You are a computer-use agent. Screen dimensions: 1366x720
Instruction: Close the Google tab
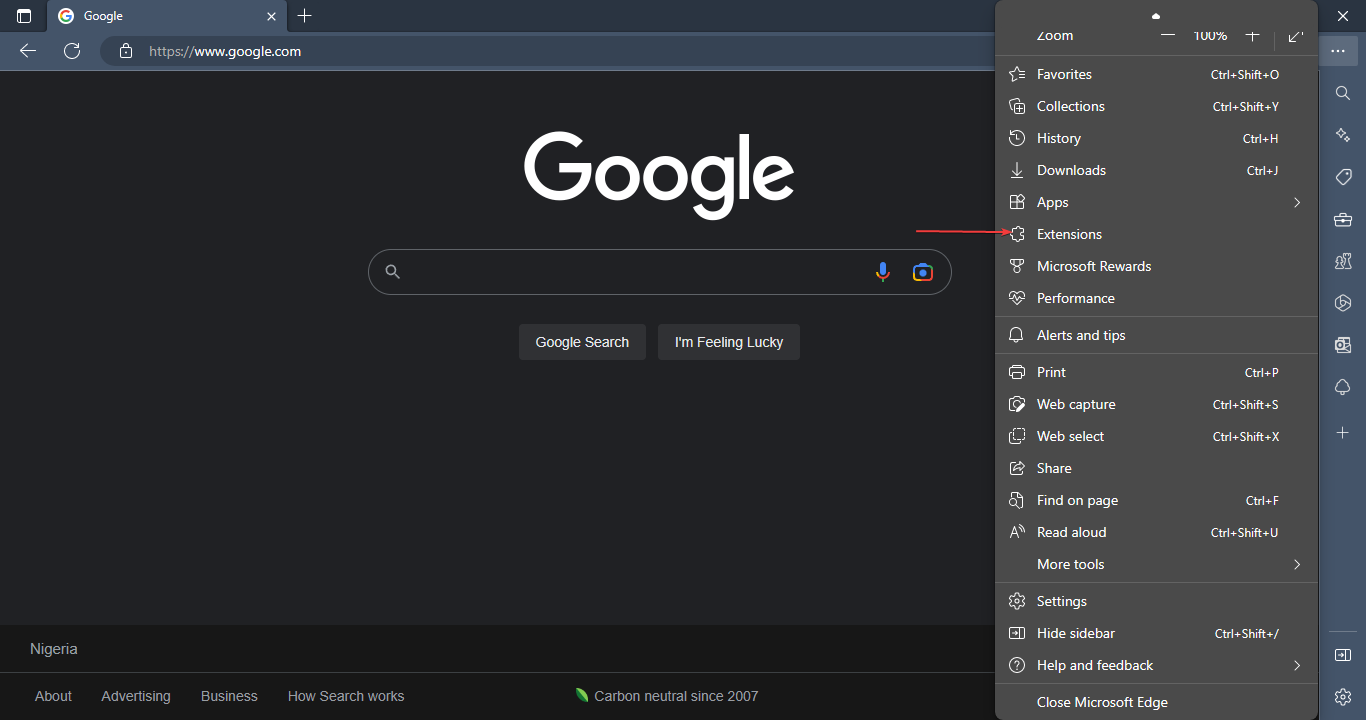(x=271, y=16)
